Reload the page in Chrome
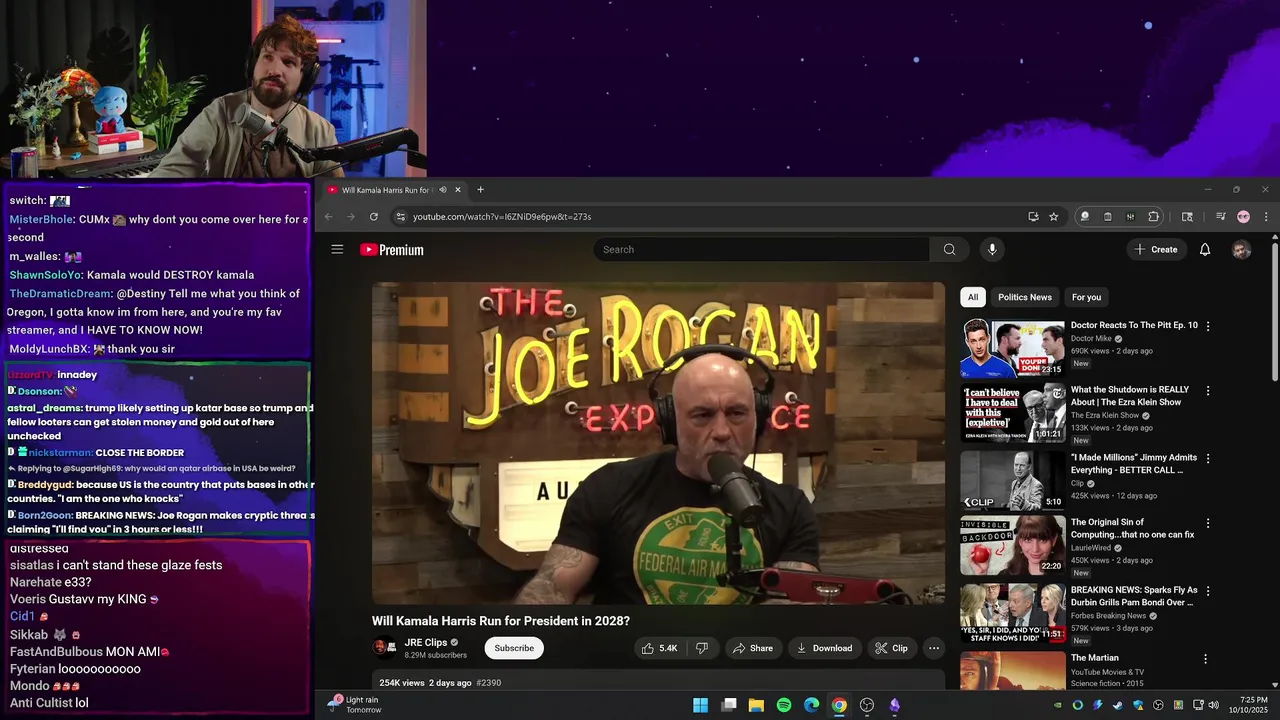The image size is (1280, 720). (374, 217)
